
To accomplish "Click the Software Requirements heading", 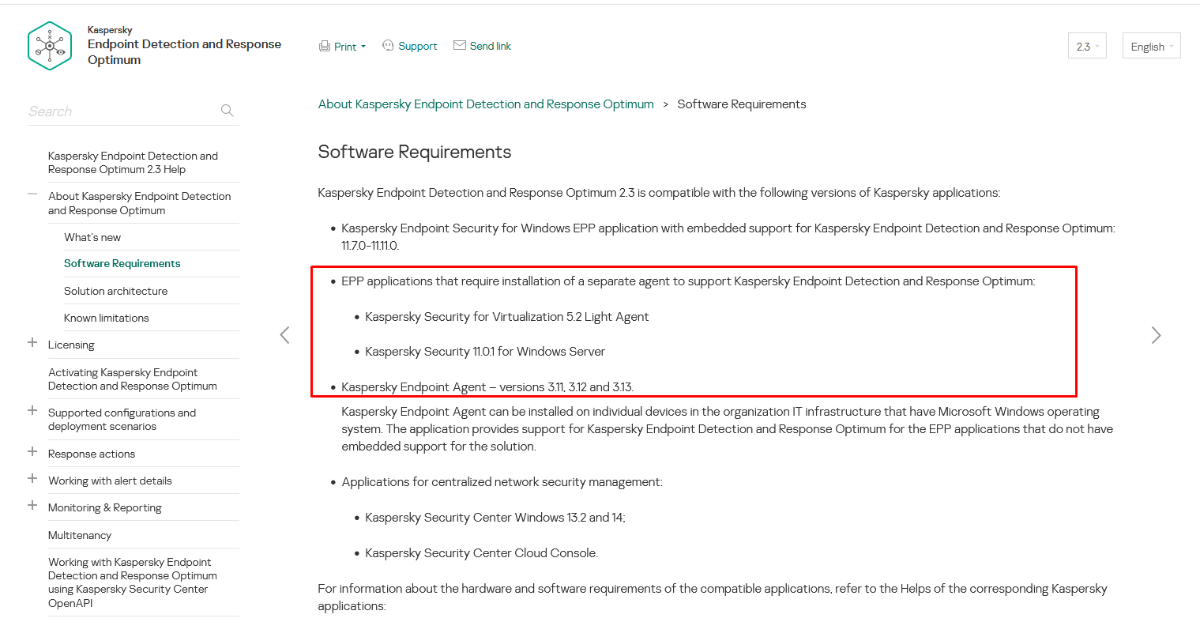I will pyautogui.click(x=414, y=152).
